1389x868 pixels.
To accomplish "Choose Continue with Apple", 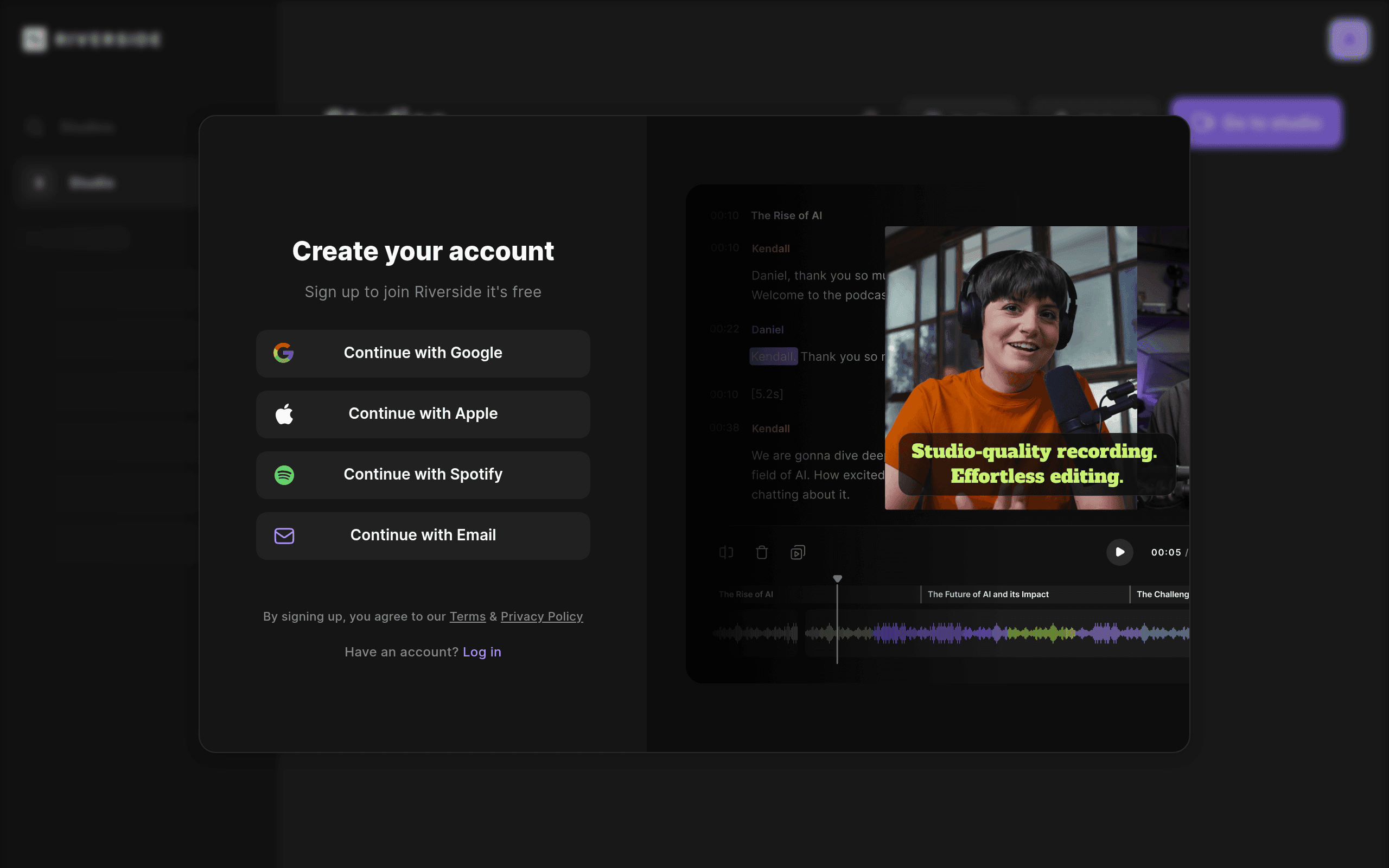I will pos(423,414).
